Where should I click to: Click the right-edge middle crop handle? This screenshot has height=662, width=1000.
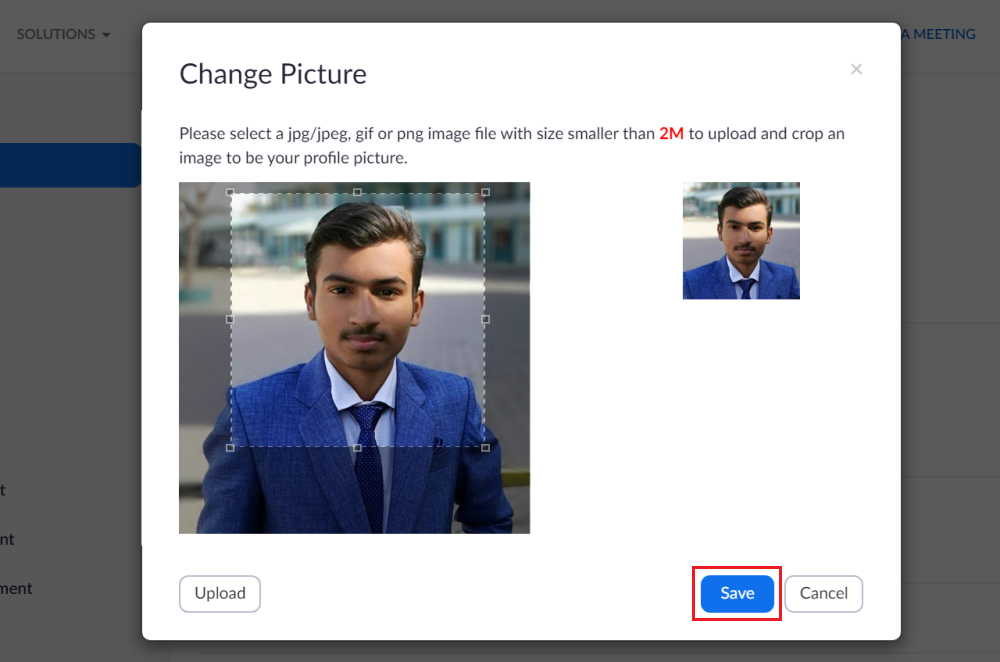(486, 319)
